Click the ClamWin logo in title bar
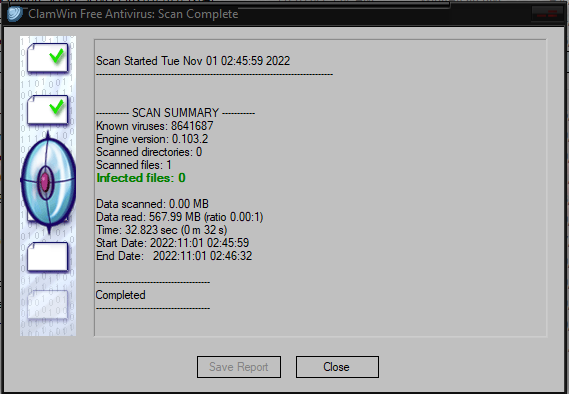Image resolution: width=569 pixels, height=394 pixels. [15, 14]
